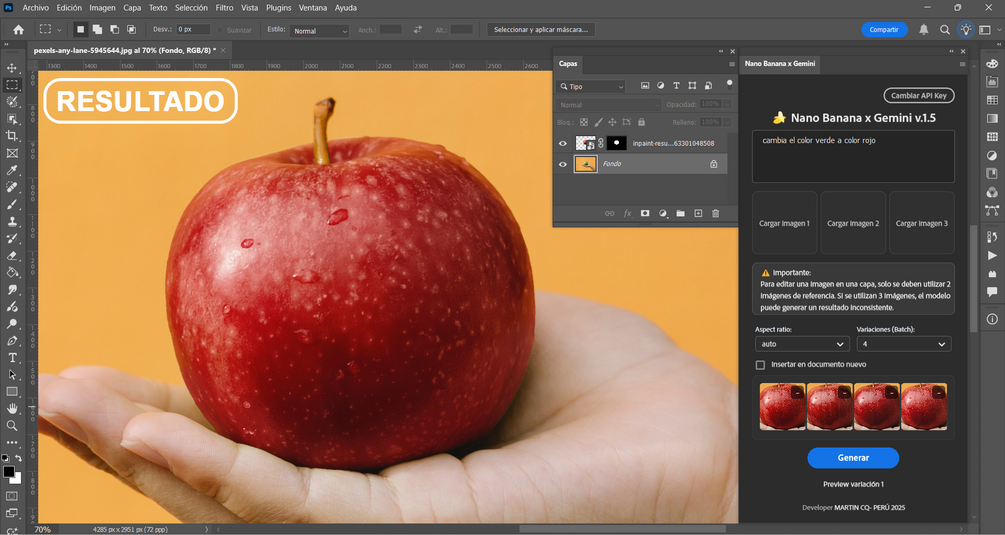Select the Zoom magnifier tool
Image resolution: width=1005 pixels, height=535 pixels.
click(12, 425)
